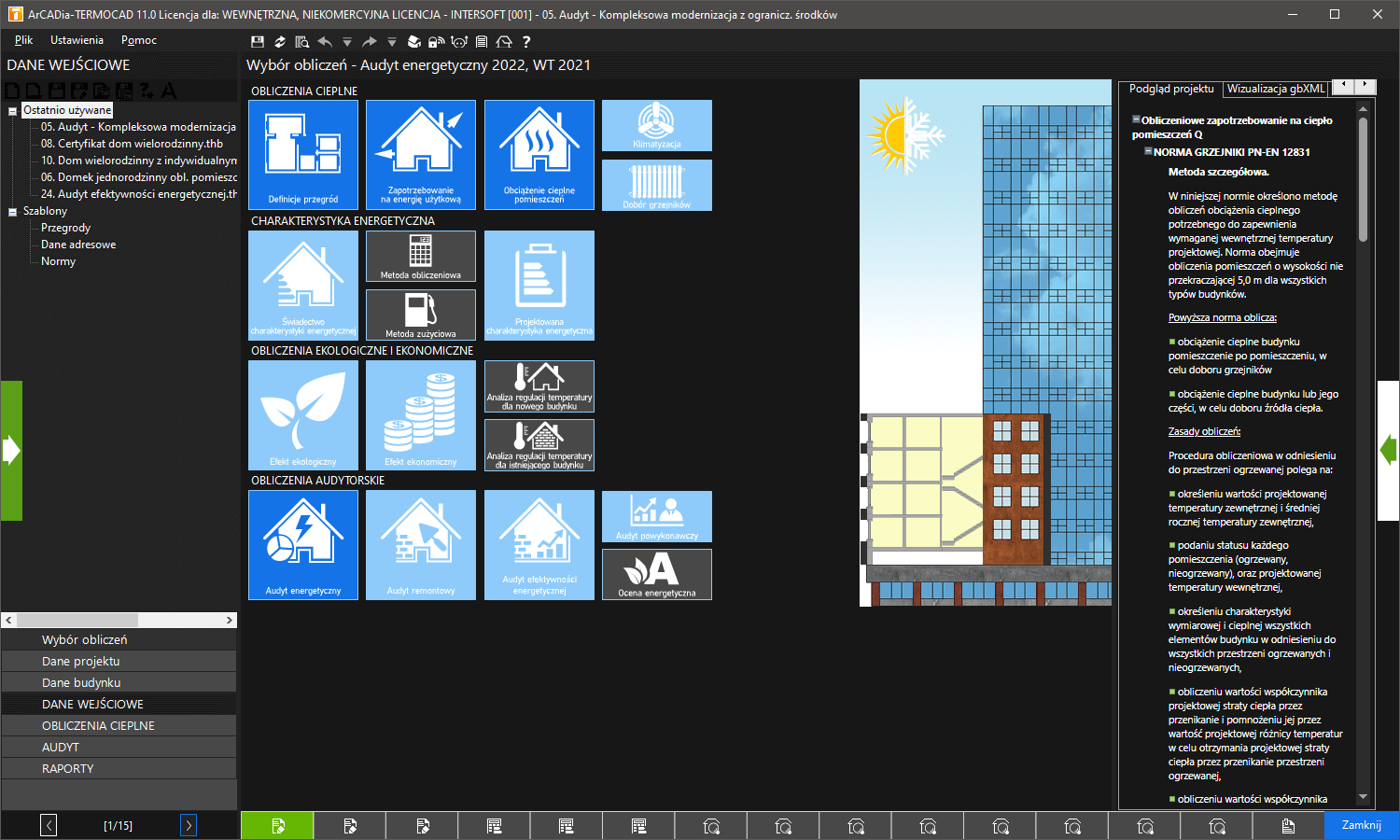This screenshot has height=840, width=1400.
Task: Click the next page arrow beside 1/15
Action: click(x=189, y=825)
